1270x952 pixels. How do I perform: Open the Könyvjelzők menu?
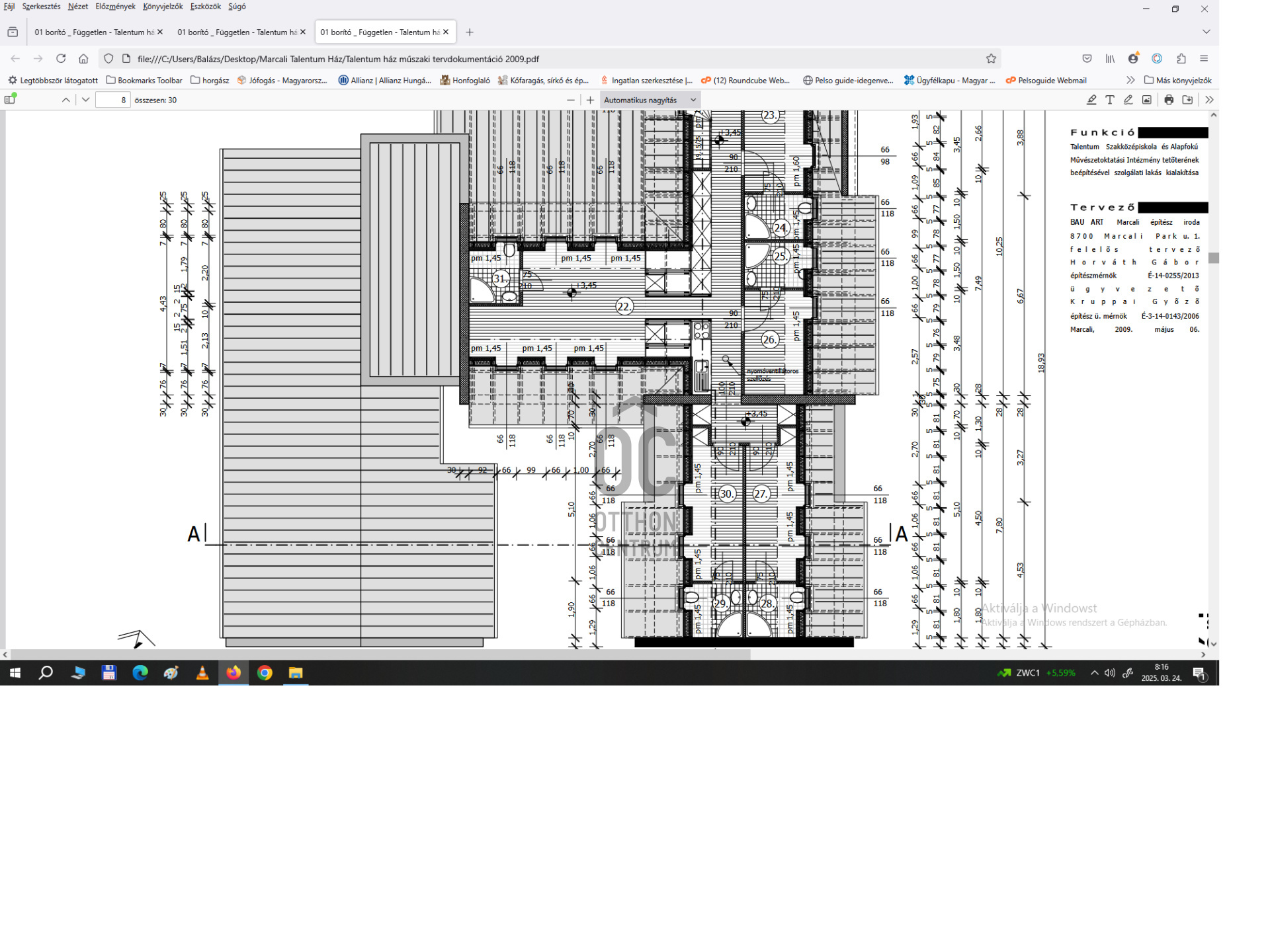[163, 7]
